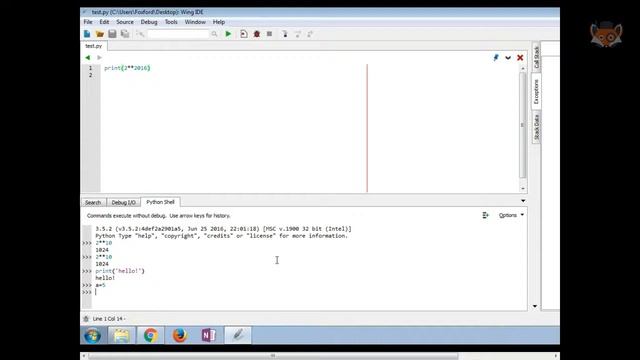Image resolution: width=640 pixels, height=360 pixels.
Task: Click the Open File folder icon
Action: pos(100,34)
